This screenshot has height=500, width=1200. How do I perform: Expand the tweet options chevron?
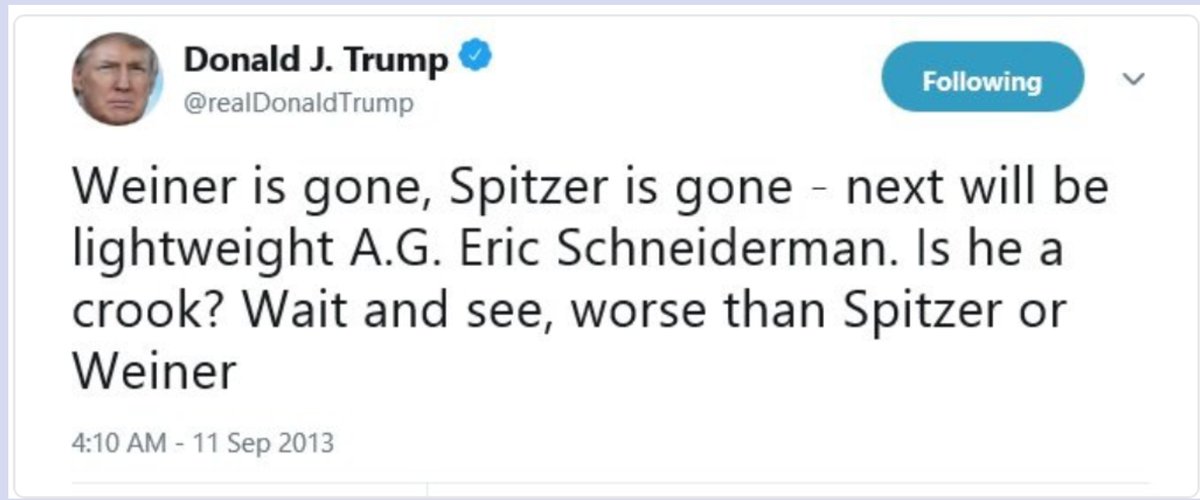click(1134, 78)
